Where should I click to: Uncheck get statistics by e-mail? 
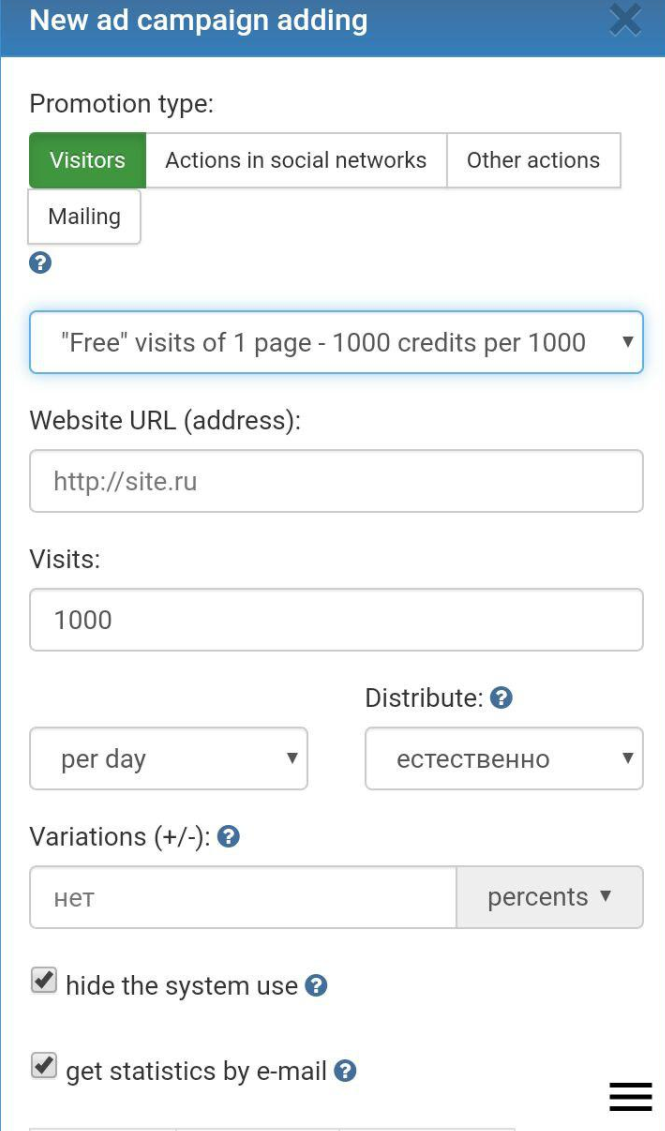(44, 1067)
